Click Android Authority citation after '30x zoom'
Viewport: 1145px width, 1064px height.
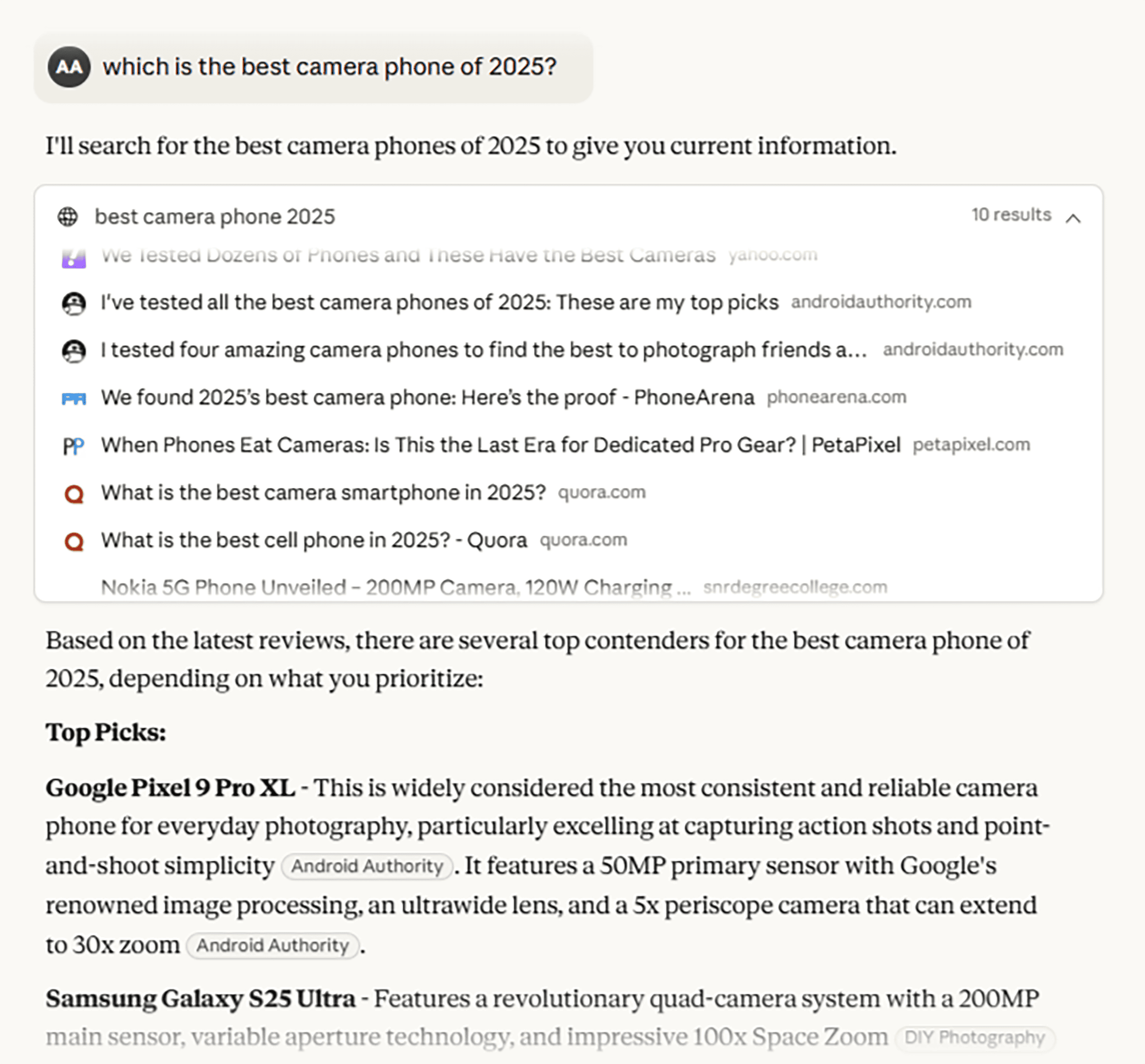click(273, 945)
